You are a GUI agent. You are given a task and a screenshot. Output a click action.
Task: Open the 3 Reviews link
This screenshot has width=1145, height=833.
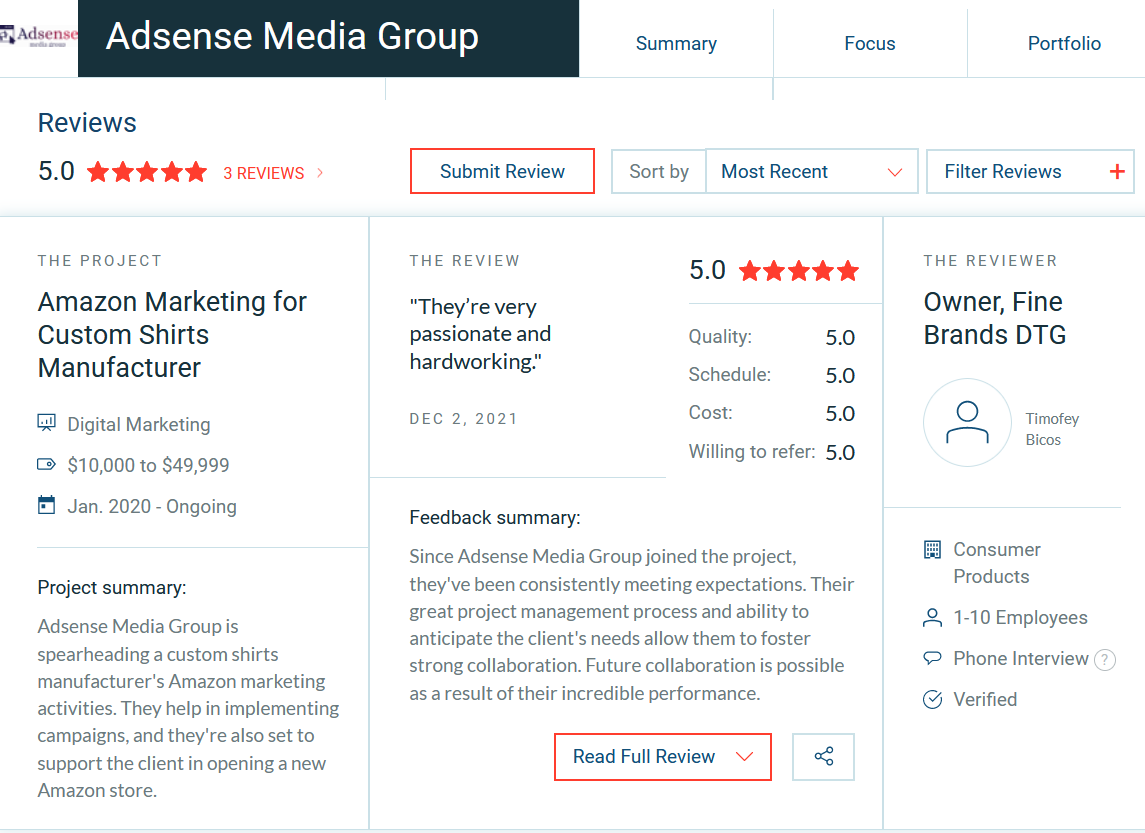(273, 173)
